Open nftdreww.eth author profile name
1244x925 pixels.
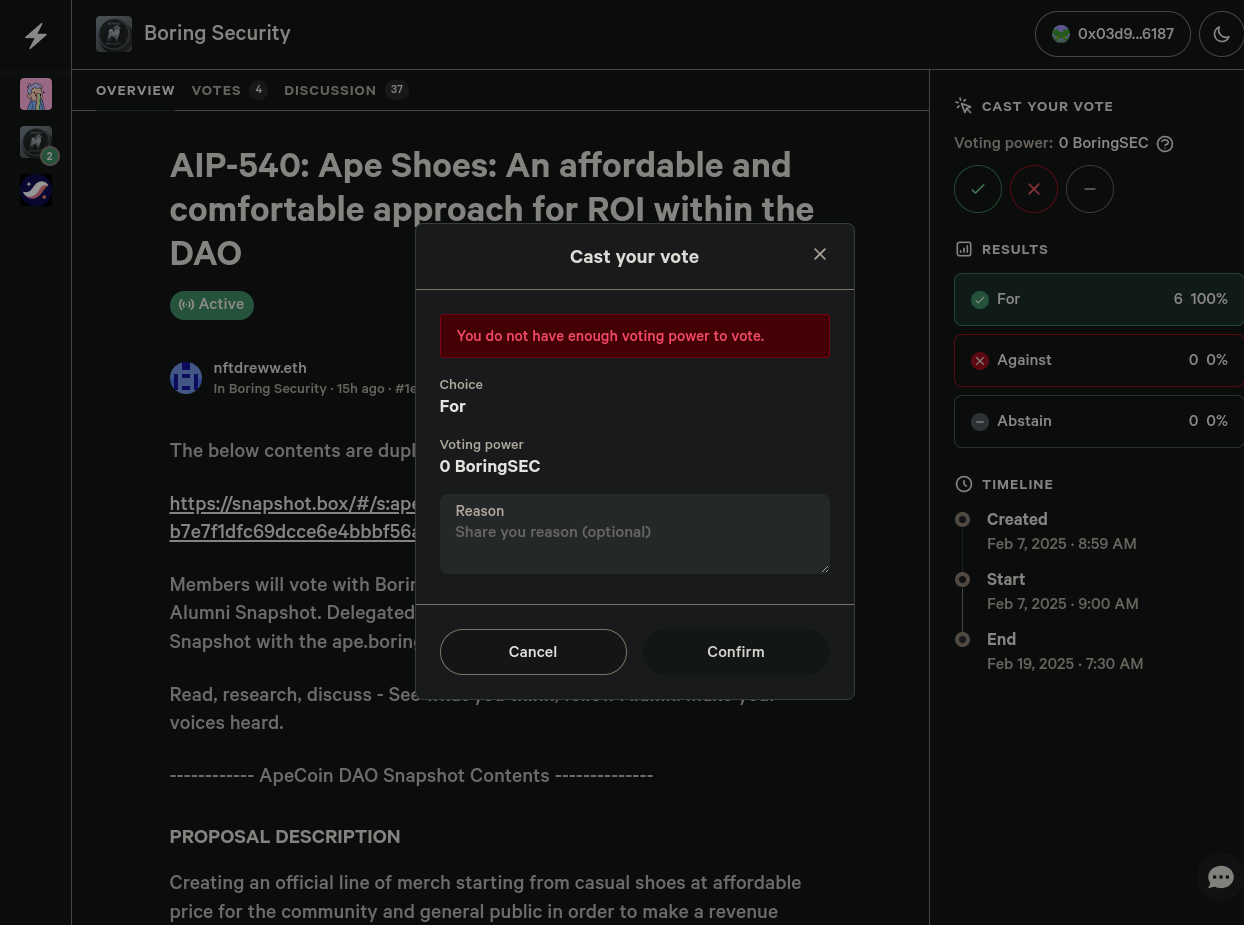point(260,368)
